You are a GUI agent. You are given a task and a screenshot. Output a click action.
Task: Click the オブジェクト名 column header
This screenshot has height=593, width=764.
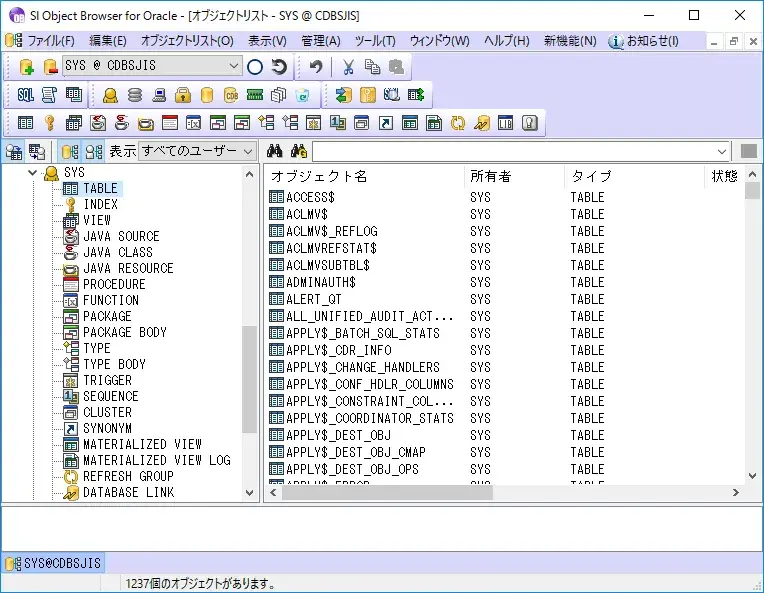pos(320,176)
